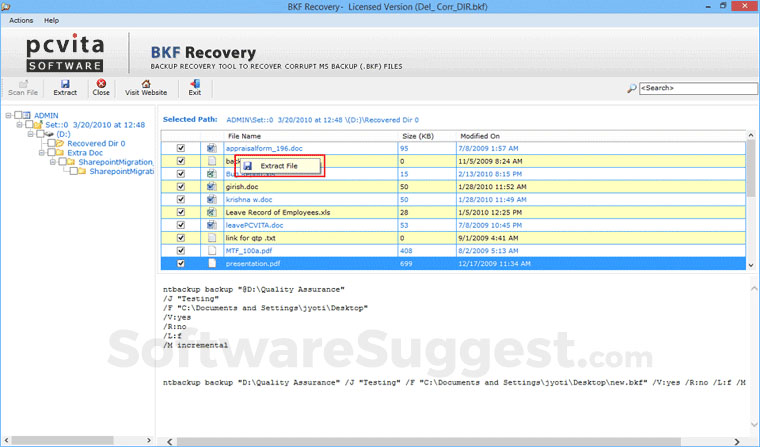Click the magnifier icon beside the search box
This screenshot has height=447, width=760.
tap(632, 89)
